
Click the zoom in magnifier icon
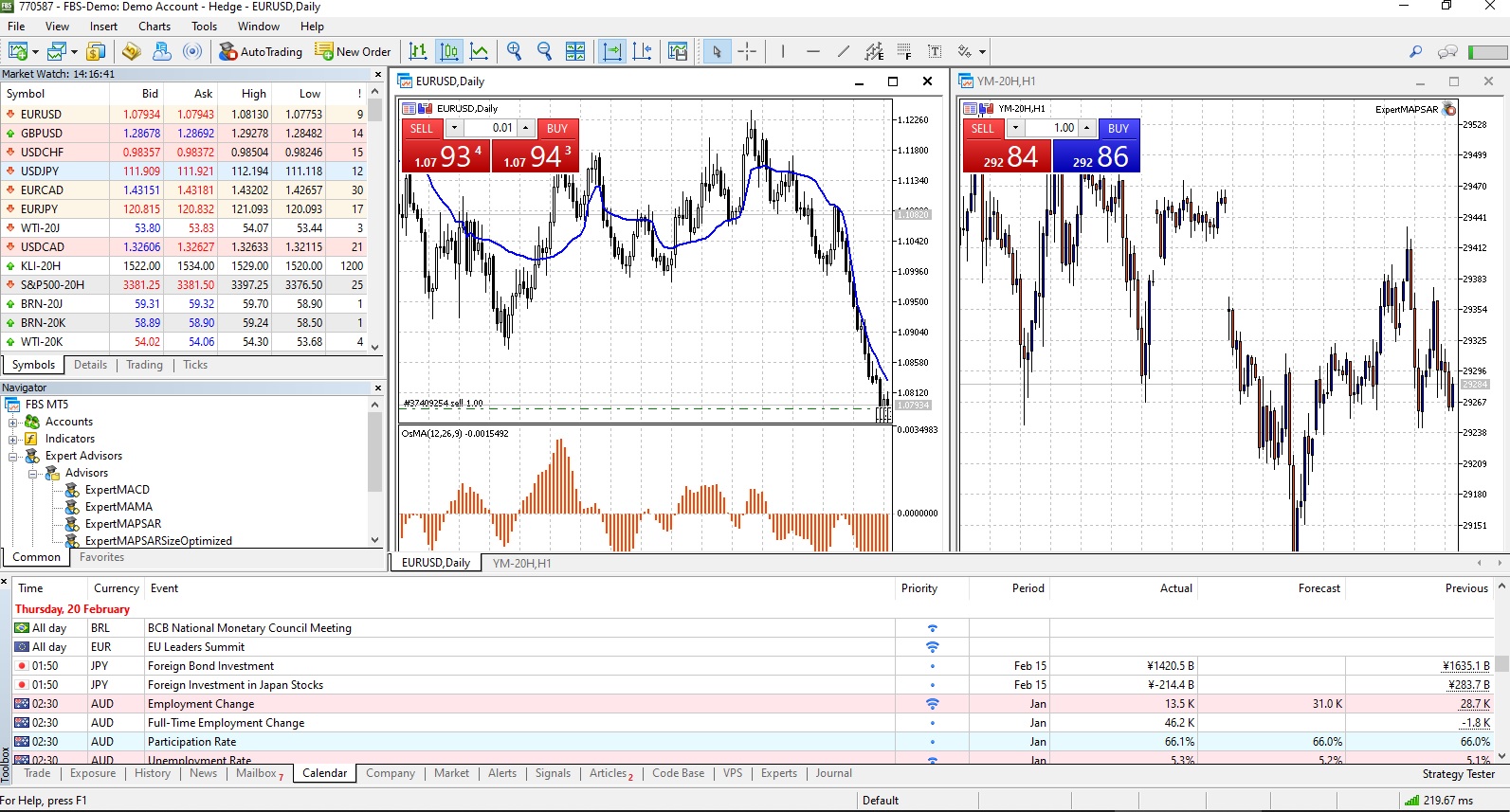click(514, 51)
